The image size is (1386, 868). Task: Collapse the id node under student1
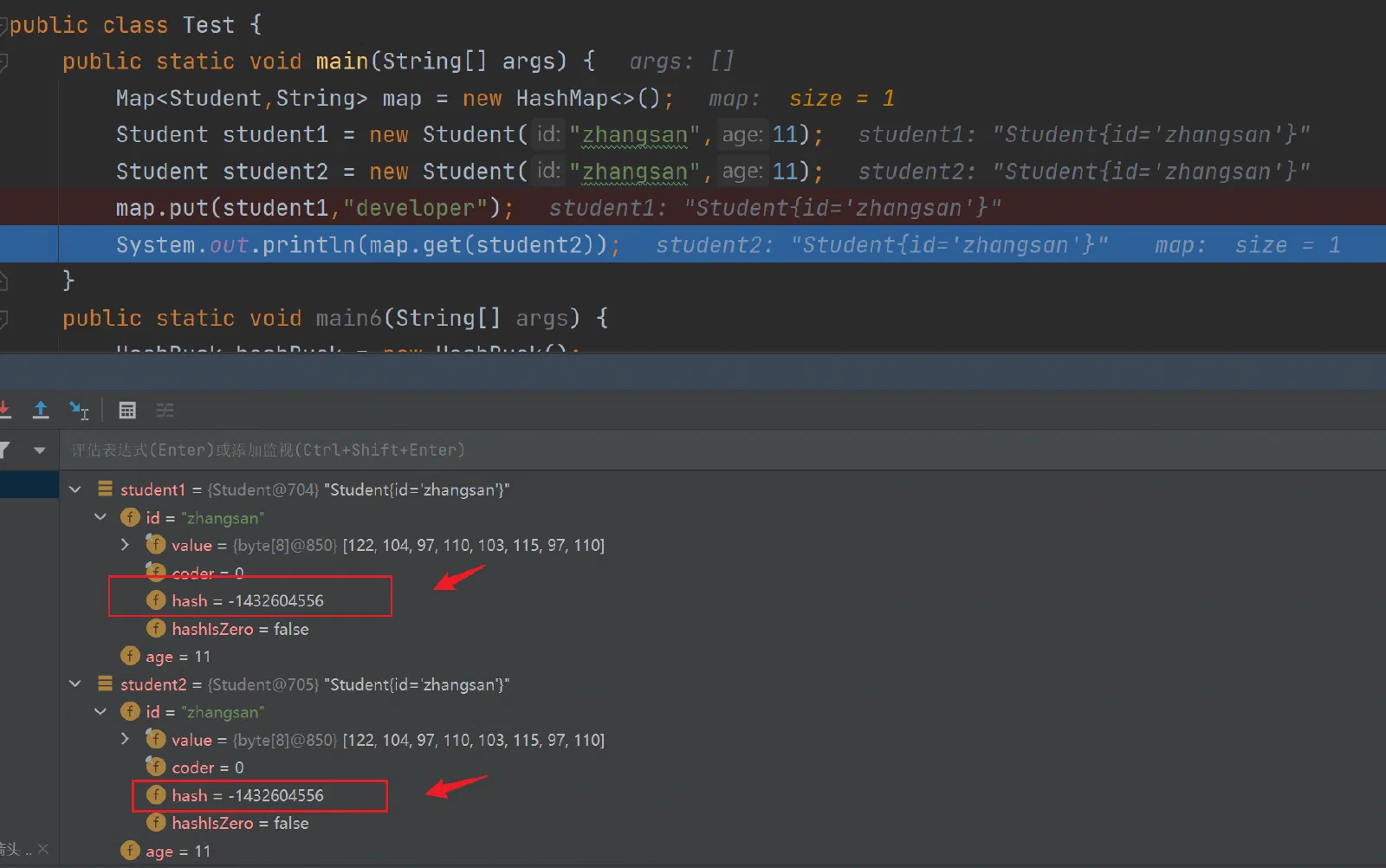pyautogui.click(x=100, y=517)
